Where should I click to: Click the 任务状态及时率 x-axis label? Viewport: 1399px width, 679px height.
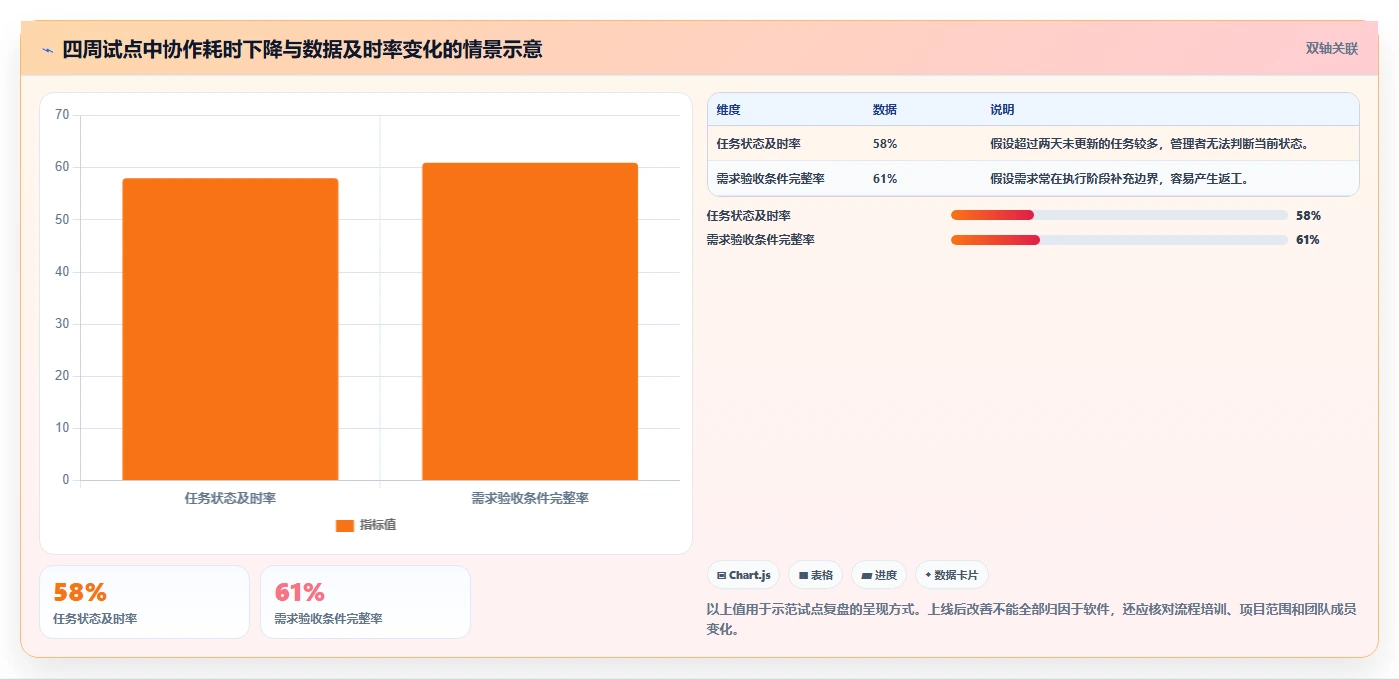click(x=230, y=498)
